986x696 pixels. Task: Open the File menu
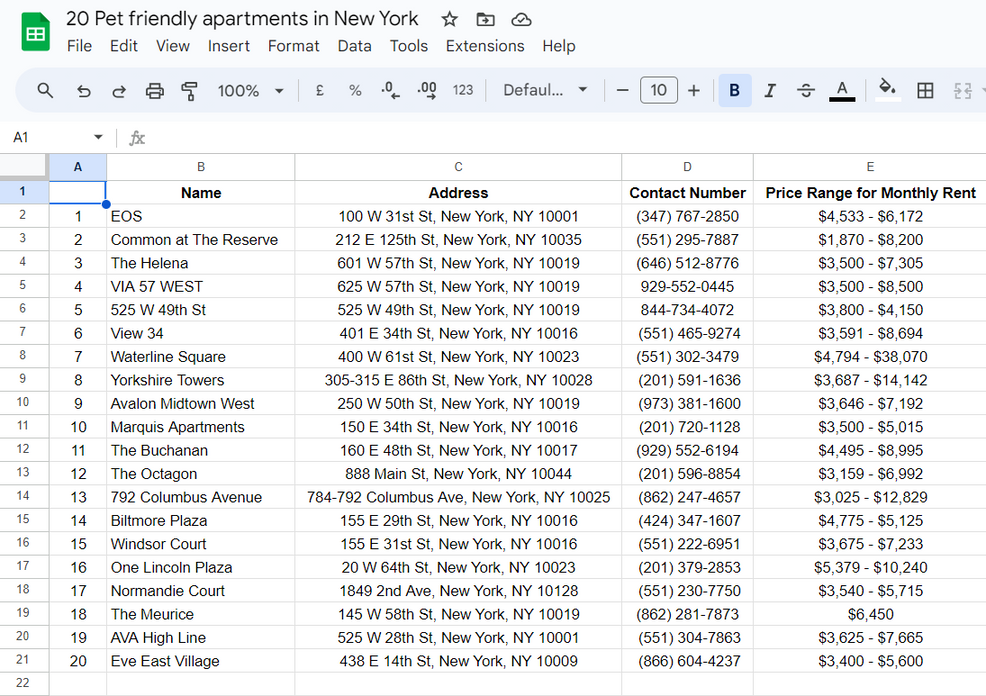click(79, 46)
